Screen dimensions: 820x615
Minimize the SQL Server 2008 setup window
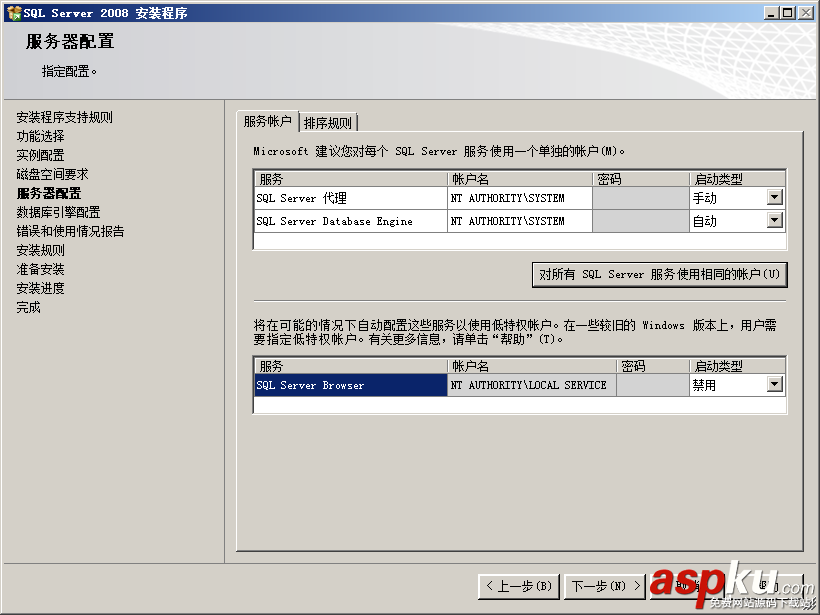click(770, 13)
